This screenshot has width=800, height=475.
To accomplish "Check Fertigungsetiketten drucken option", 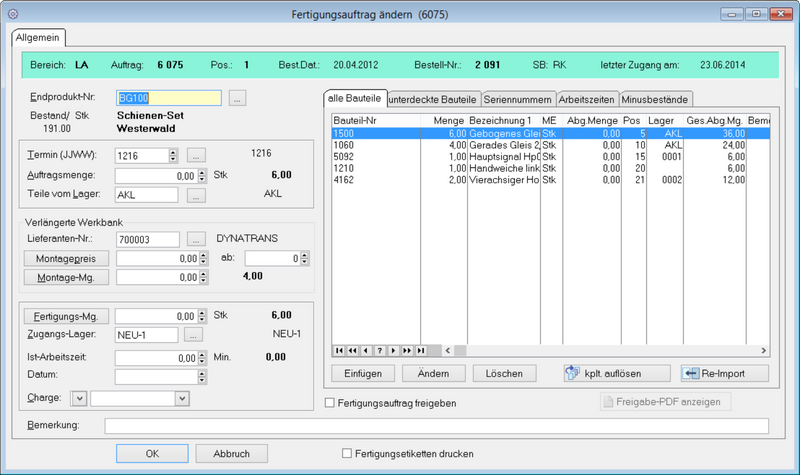I will pyautogui.click(x=348, y=453).
